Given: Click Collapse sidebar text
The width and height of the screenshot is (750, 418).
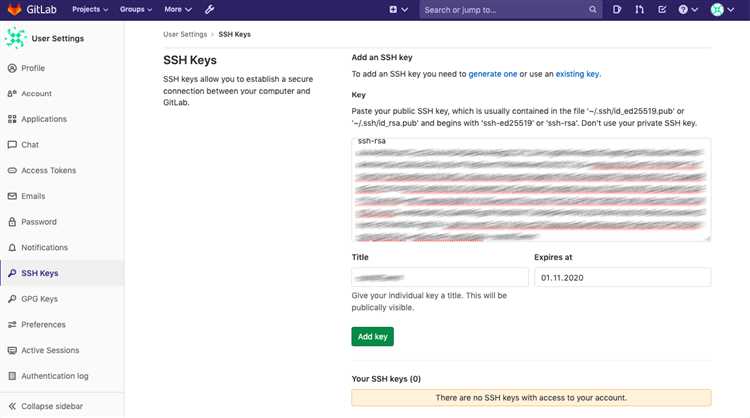Looking at the screenshot, I should point(52,406).
